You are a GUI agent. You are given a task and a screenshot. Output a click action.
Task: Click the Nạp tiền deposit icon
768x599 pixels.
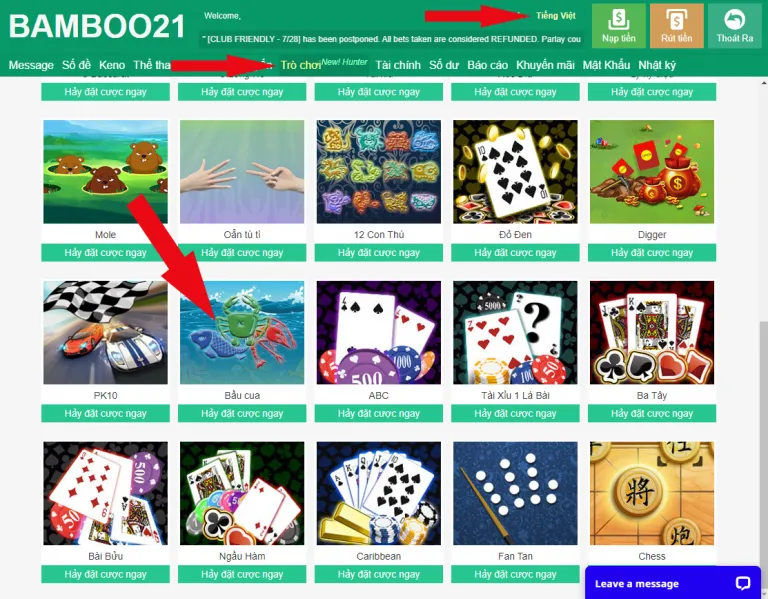point(619,25)
